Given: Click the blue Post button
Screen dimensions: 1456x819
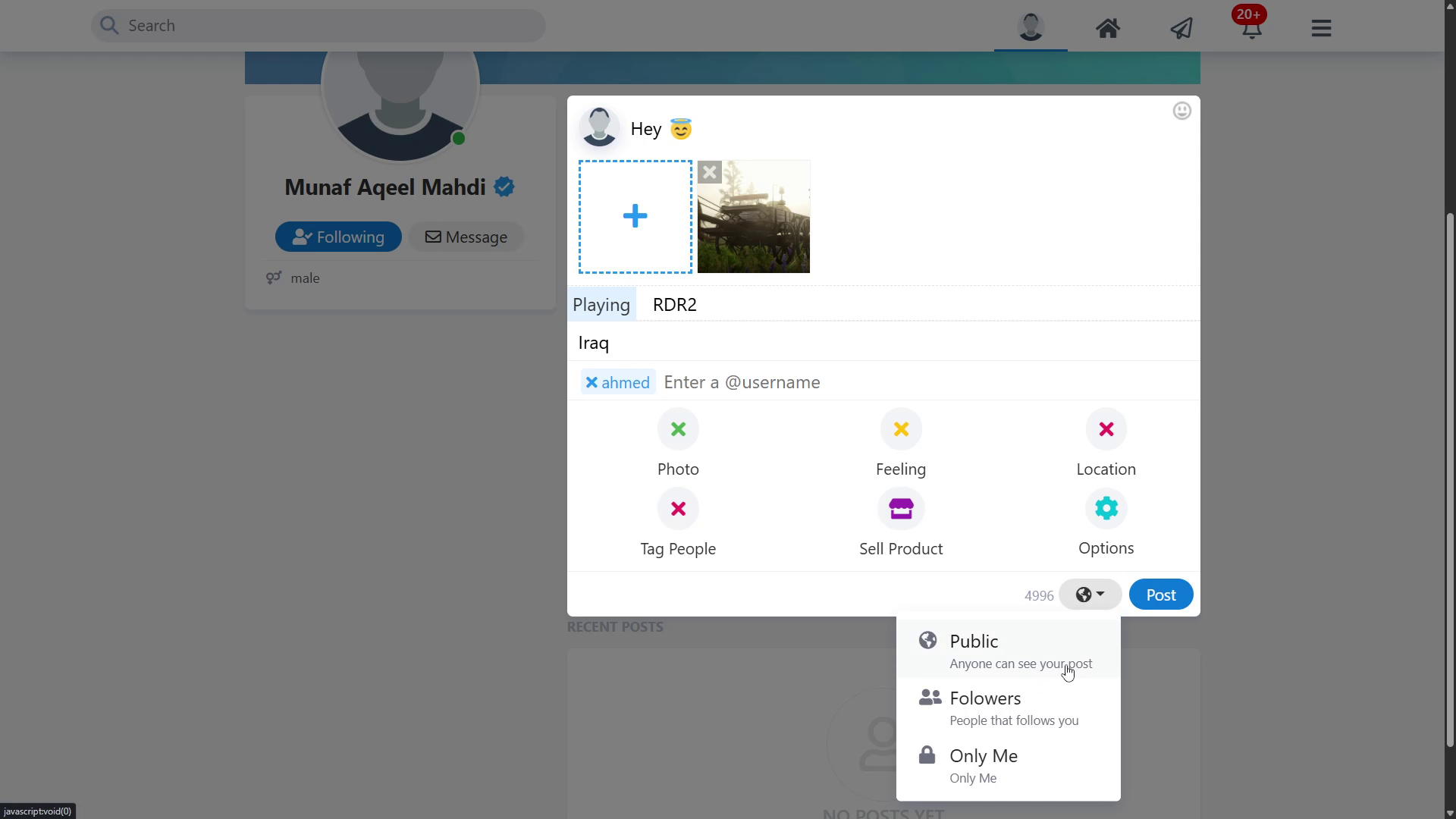Looking at the screenshot, I should click(x=1160, y=595).
